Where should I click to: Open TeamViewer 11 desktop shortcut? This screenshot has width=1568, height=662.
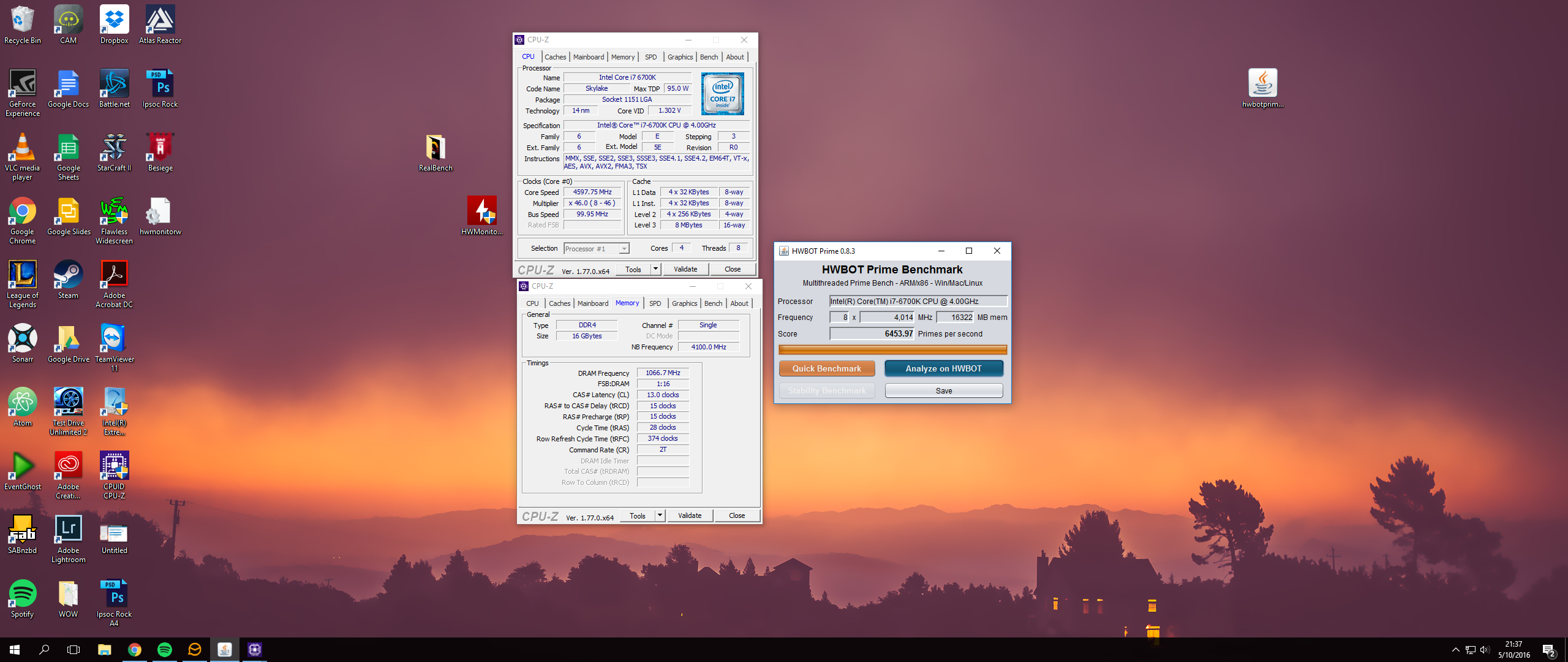[114, 348]
